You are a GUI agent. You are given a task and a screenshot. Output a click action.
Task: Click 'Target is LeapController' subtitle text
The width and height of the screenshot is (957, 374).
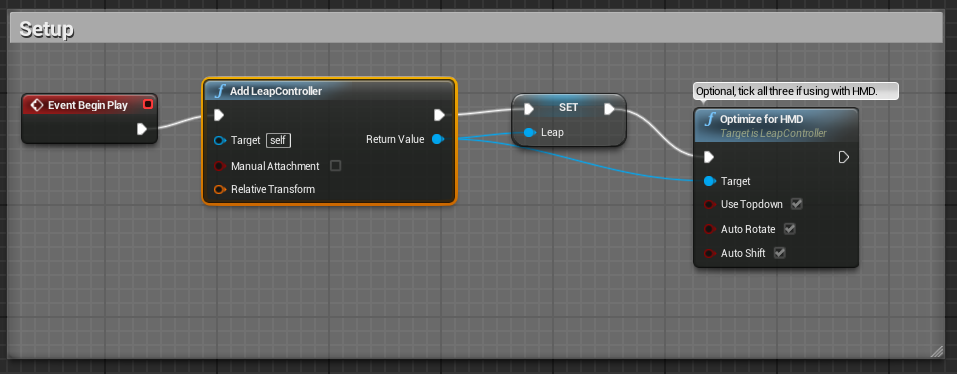point(773,133)
